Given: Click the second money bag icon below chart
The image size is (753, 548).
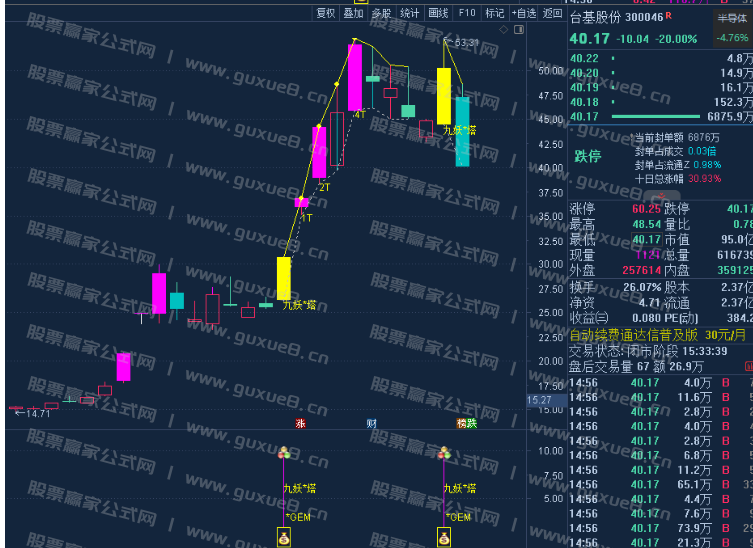Looking at the screenshot, I should click(444, 537).
